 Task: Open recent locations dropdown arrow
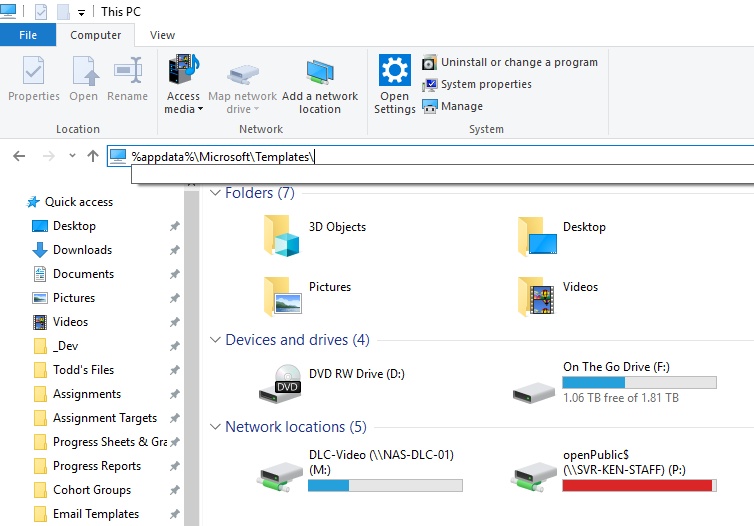[72, 155]
